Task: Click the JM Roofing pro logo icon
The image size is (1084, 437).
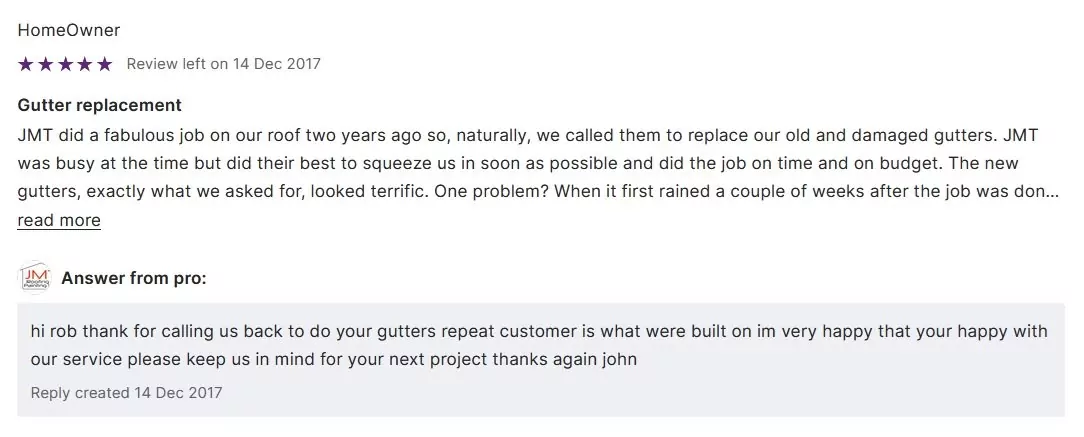Action: point(35,278)
